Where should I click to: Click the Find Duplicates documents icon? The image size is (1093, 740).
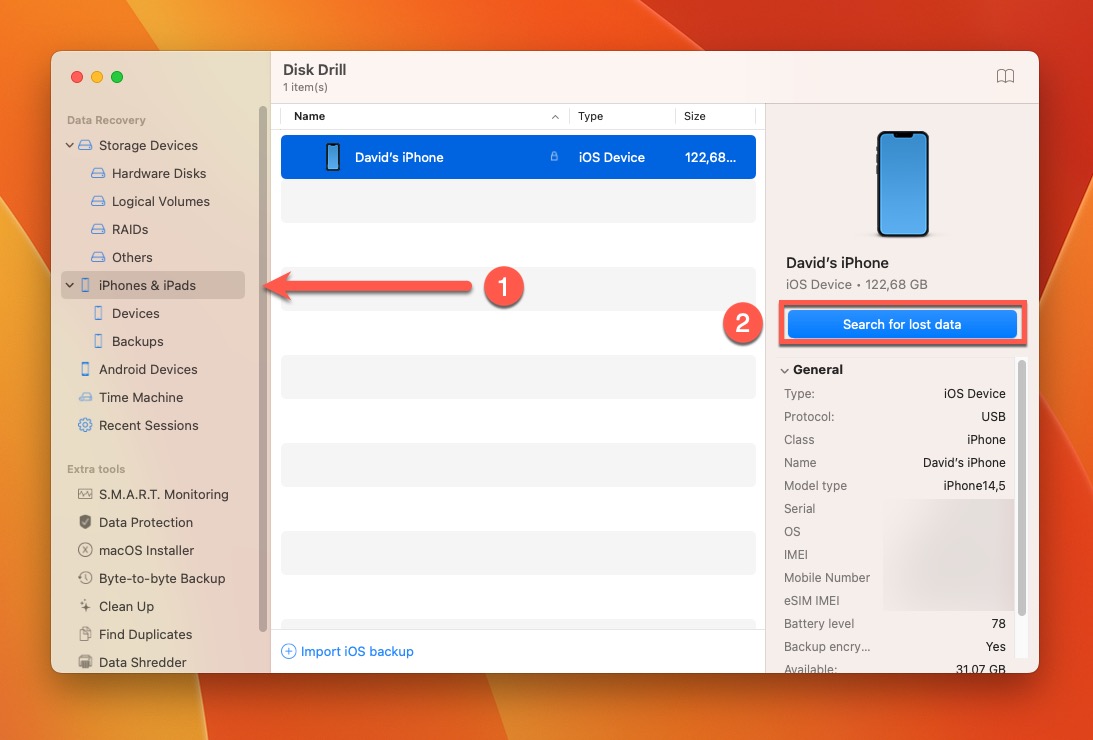pyautogui.click(x=85, y=634)
